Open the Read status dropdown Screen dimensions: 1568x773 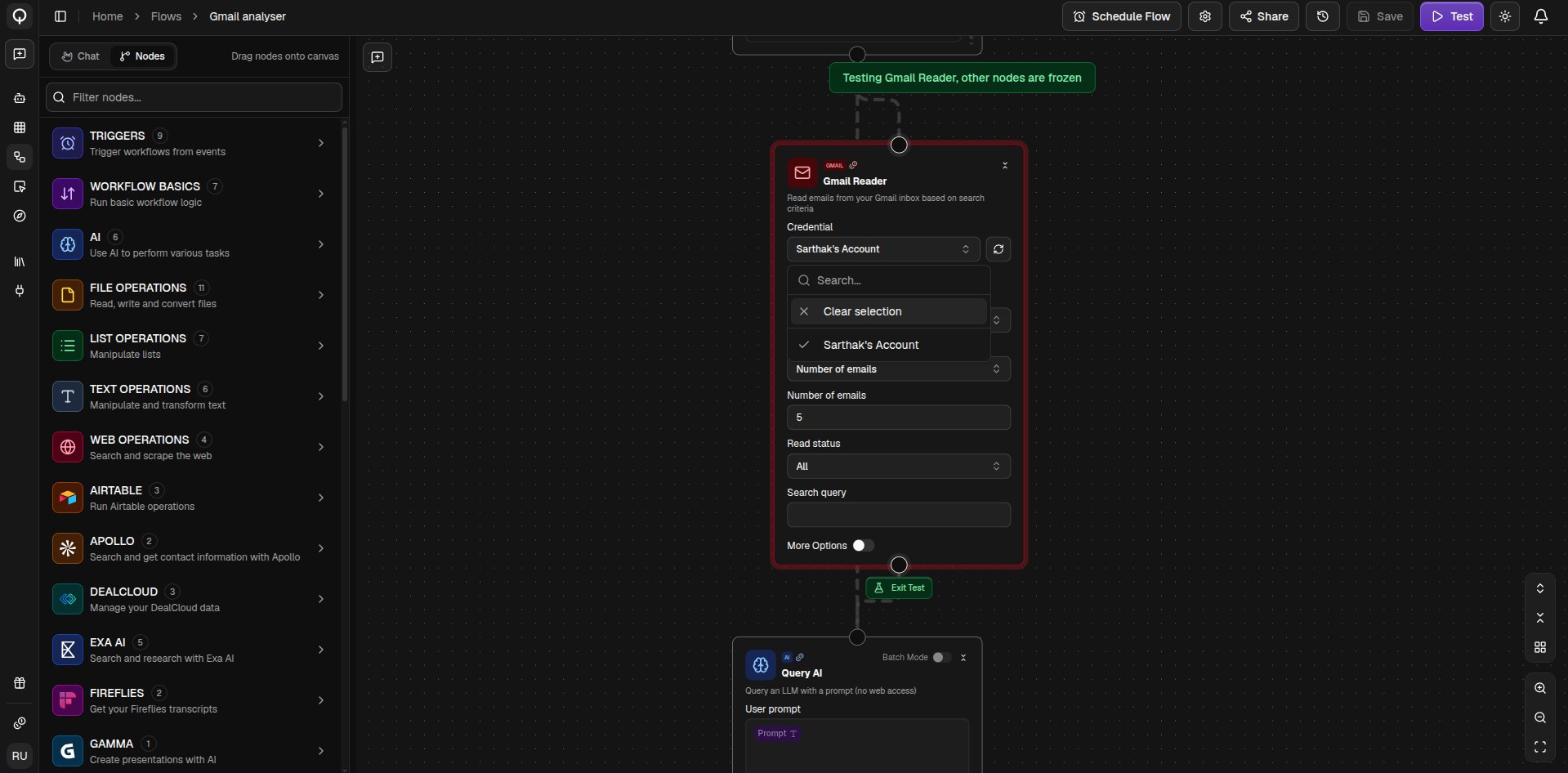(x=899, y=467)
